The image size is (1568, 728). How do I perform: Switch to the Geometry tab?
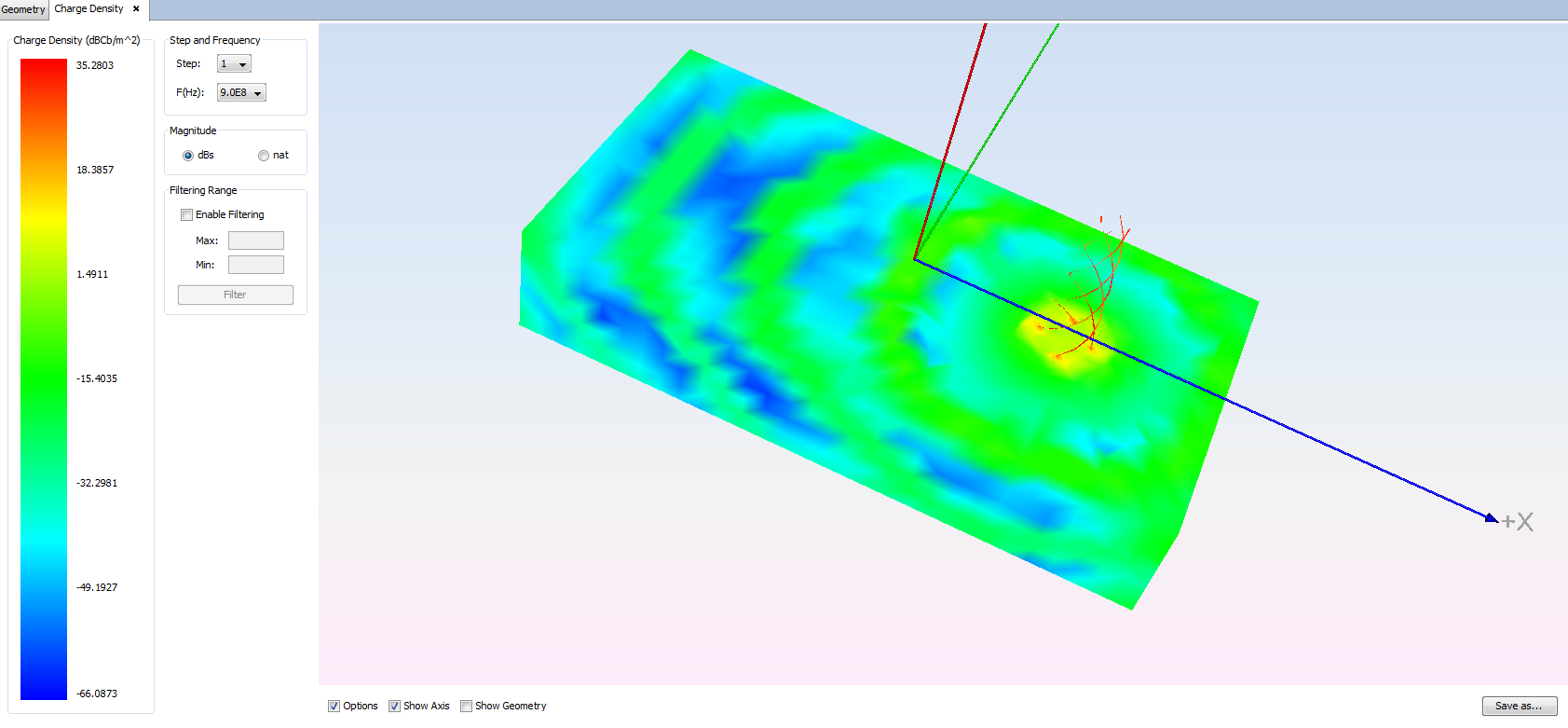tap(23, 9)
